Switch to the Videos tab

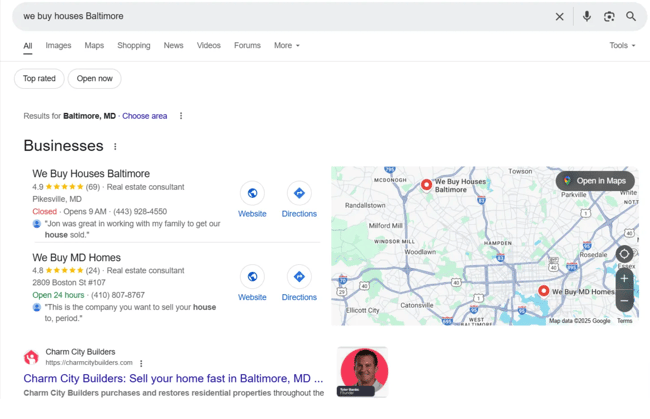click(x=209, y=46)
